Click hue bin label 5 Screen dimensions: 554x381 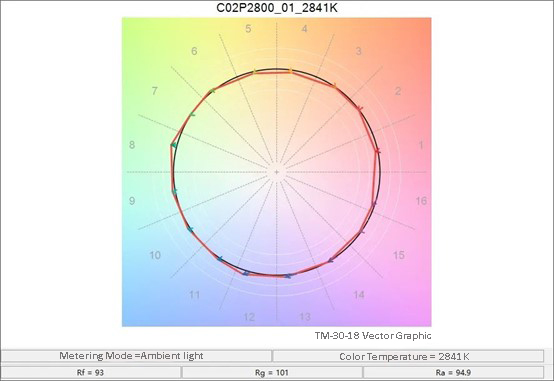[x=248, y=29]
